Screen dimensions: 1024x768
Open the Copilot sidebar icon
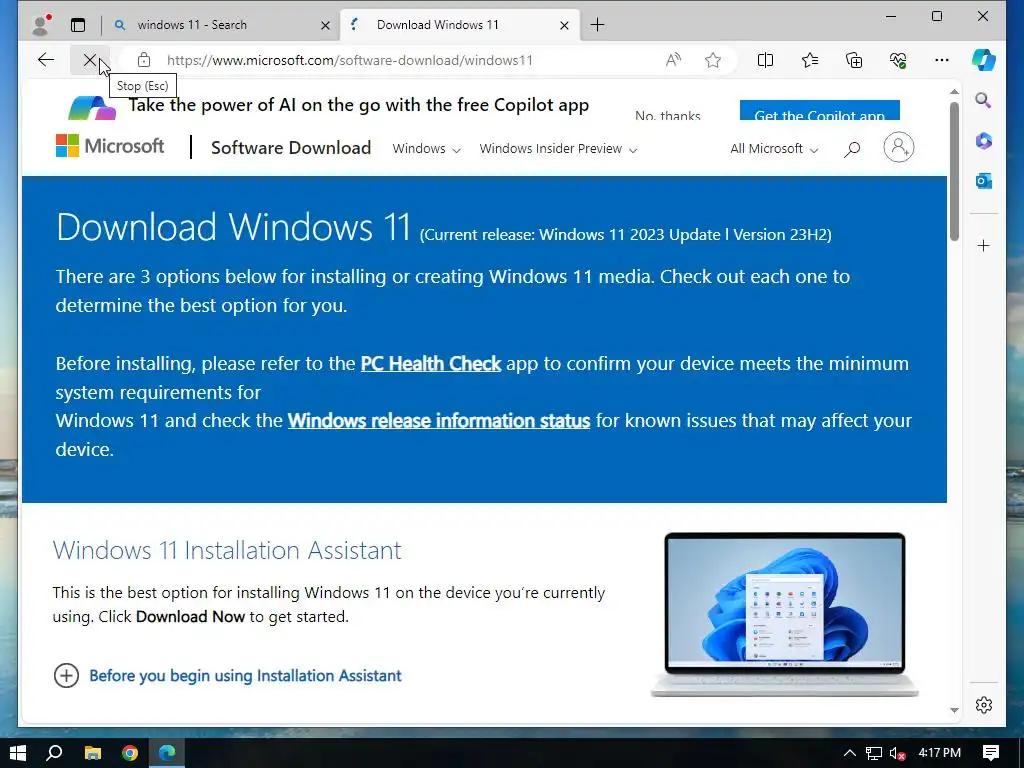coord(984,60)
